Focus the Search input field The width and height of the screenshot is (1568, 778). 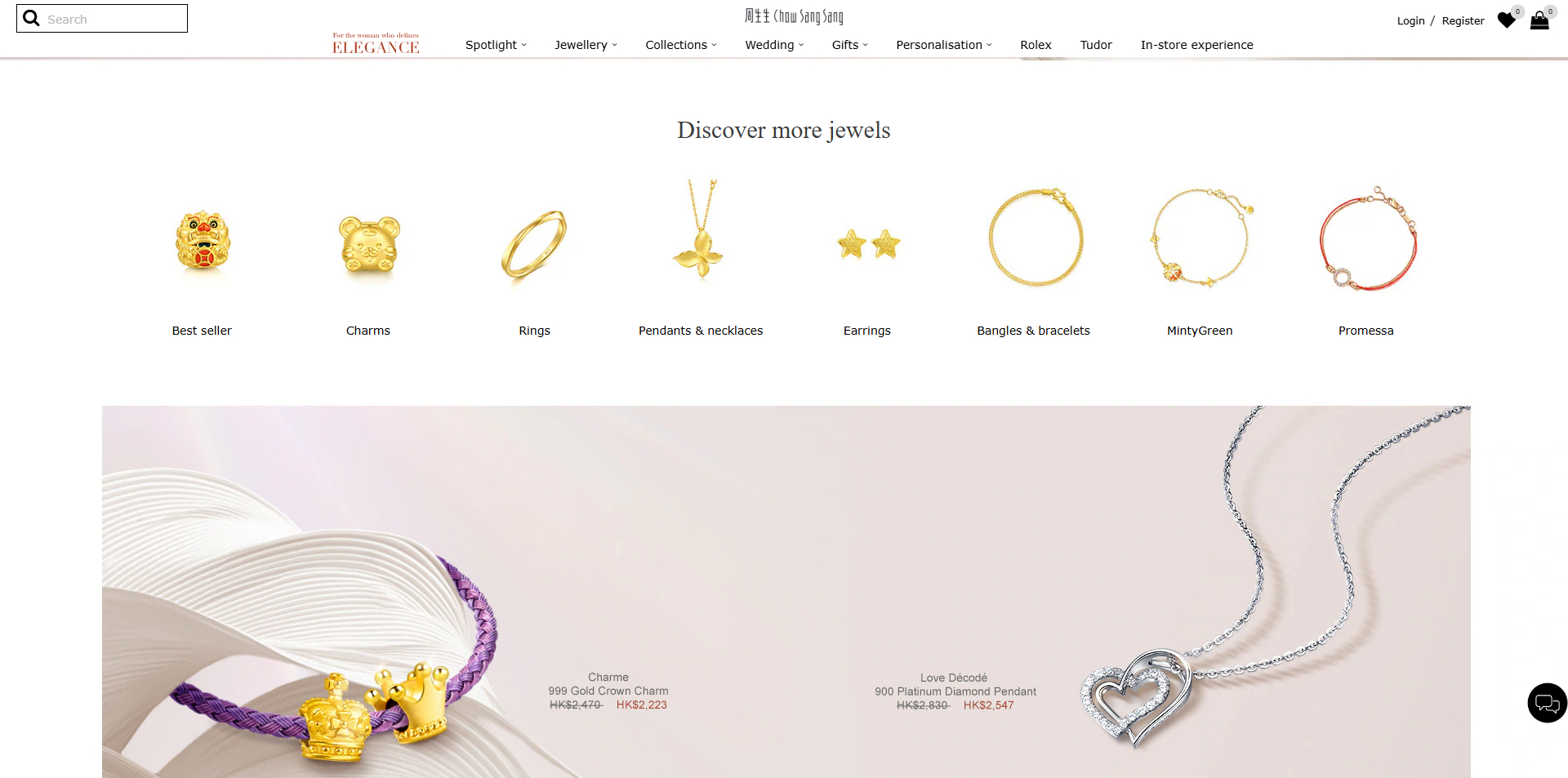click(114, 19)
